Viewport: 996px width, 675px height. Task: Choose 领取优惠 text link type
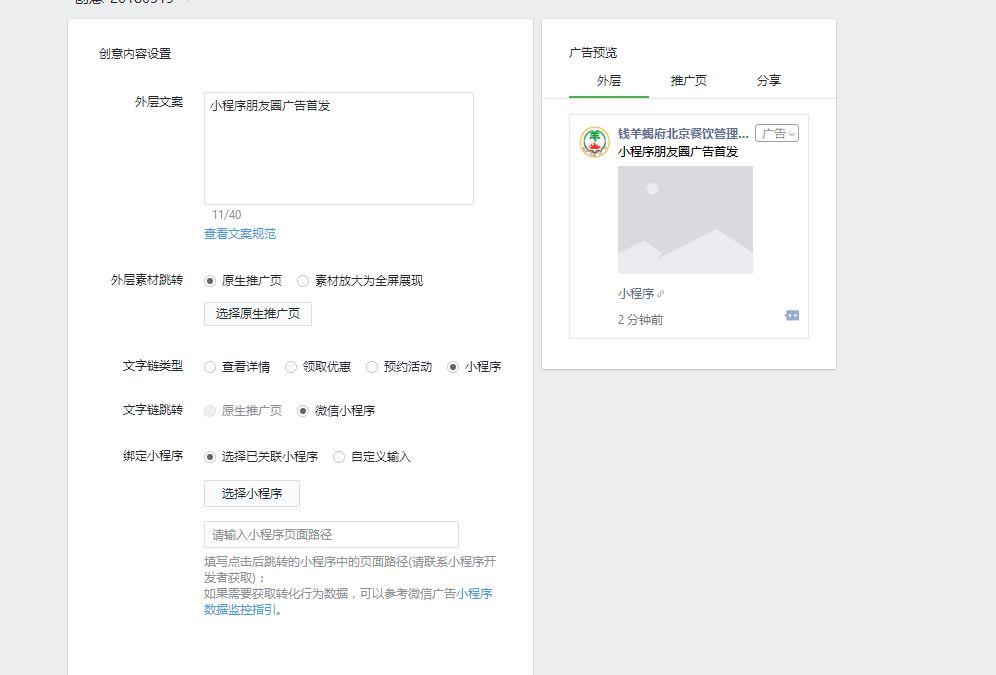pos(290,367)
